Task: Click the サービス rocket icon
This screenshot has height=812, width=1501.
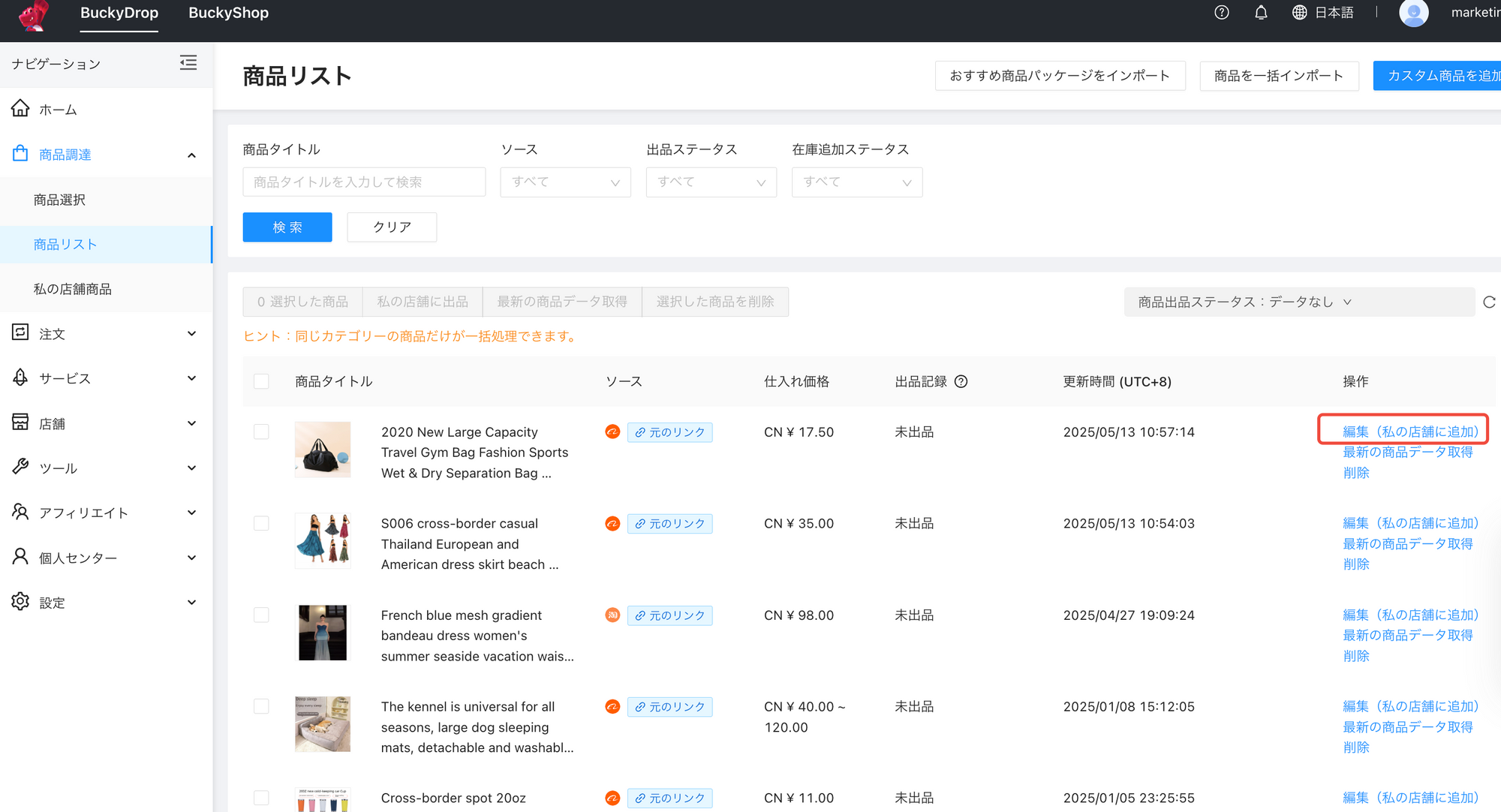Action: 20,377
